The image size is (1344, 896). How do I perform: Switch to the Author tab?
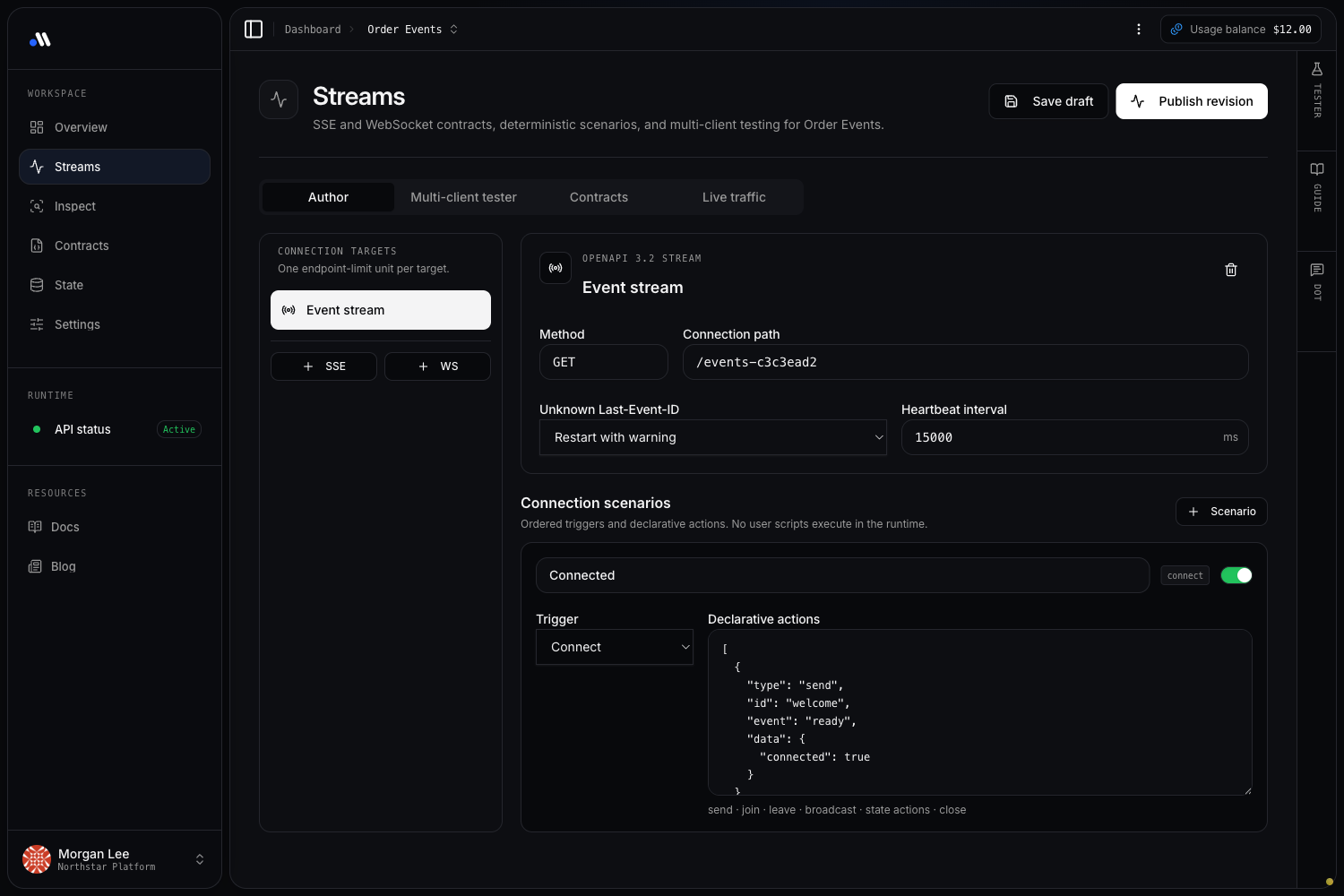[x=328, y=197]
